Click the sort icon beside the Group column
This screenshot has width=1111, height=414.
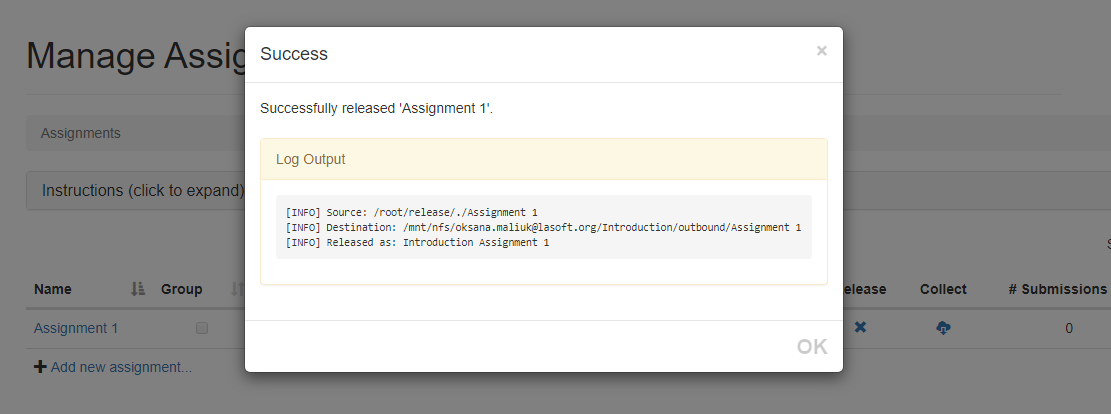pos(237,289)
